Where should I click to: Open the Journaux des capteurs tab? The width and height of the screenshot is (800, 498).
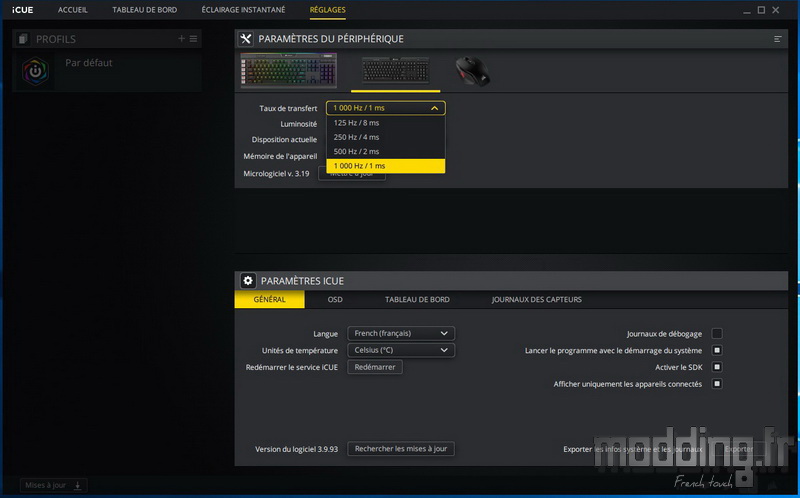[537, 300]
